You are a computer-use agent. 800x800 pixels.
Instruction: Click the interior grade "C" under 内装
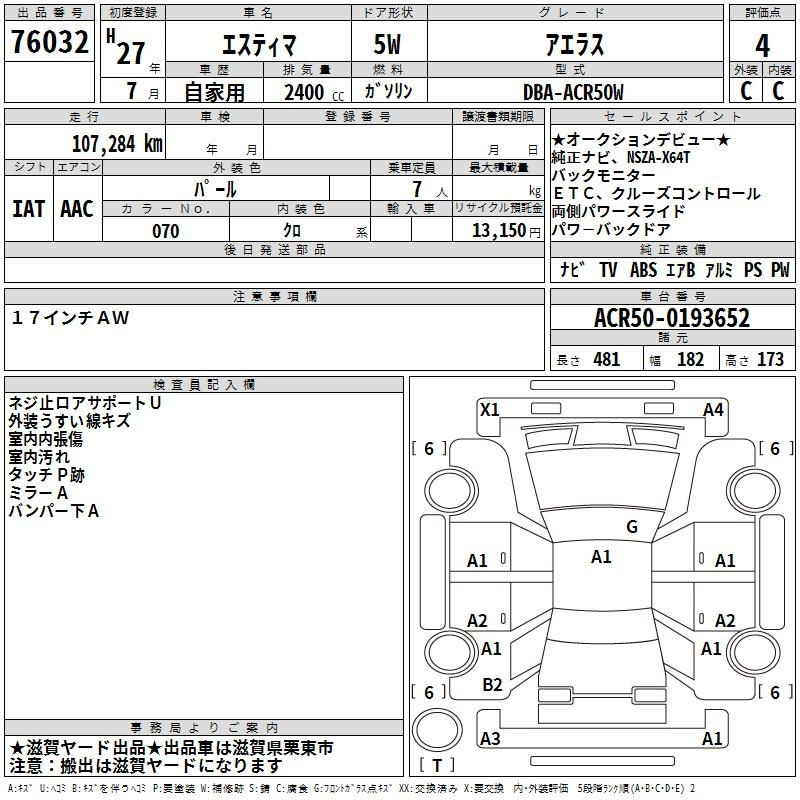pos(778,91)
